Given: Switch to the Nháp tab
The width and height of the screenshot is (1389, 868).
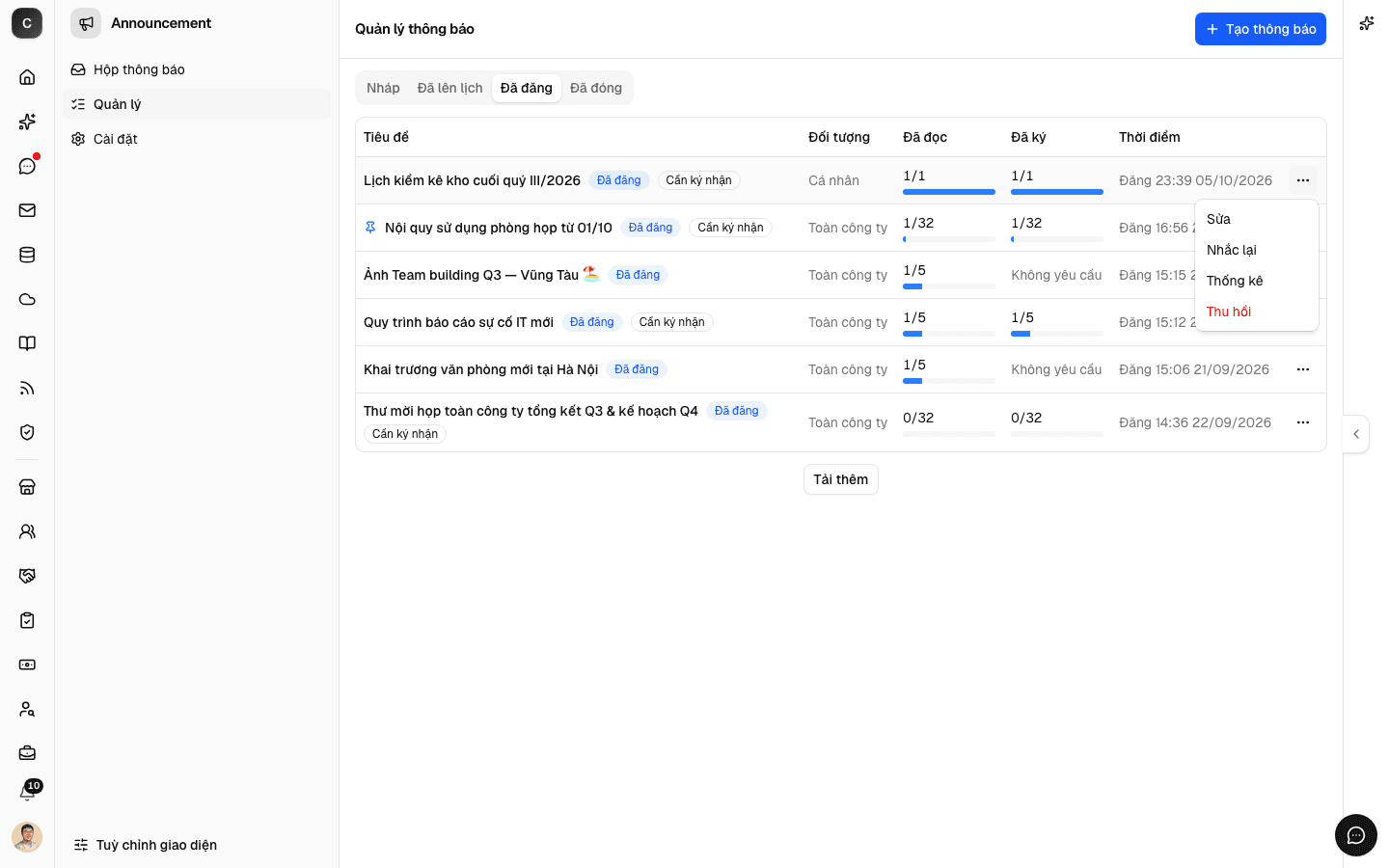Looking at the screenshot, I should [383, 88].
